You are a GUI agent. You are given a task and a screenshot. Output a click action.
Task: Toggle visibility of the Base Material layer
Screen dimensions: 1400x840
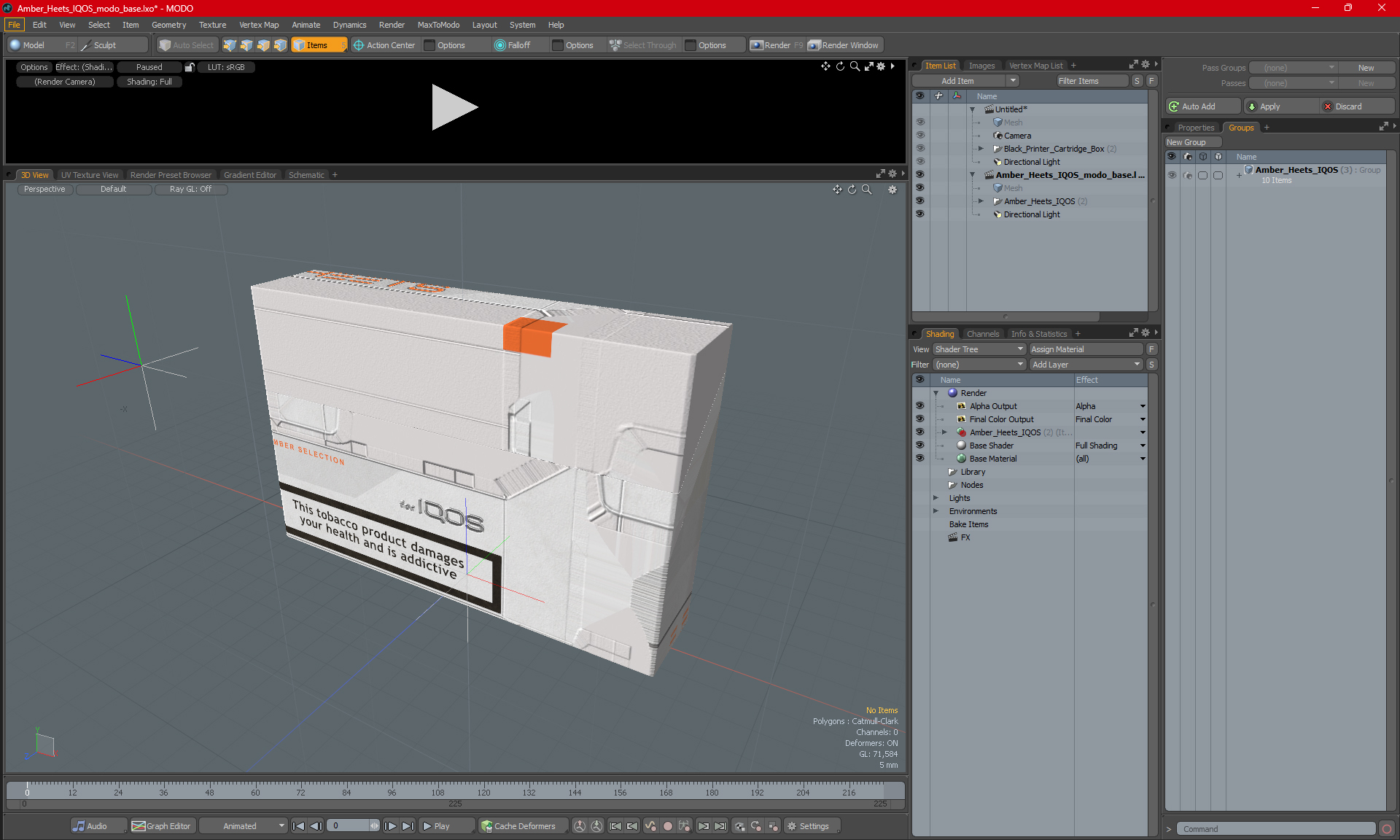pos(919,459)
